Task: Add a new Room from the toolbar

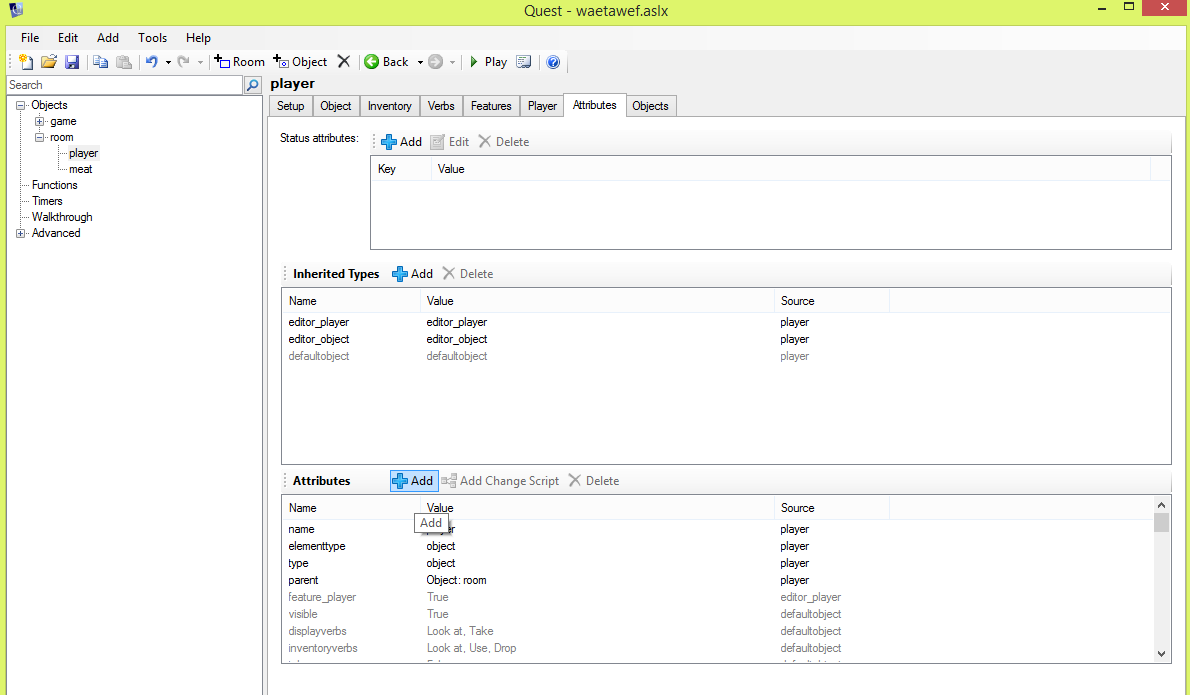Action: tap(240, 62)
